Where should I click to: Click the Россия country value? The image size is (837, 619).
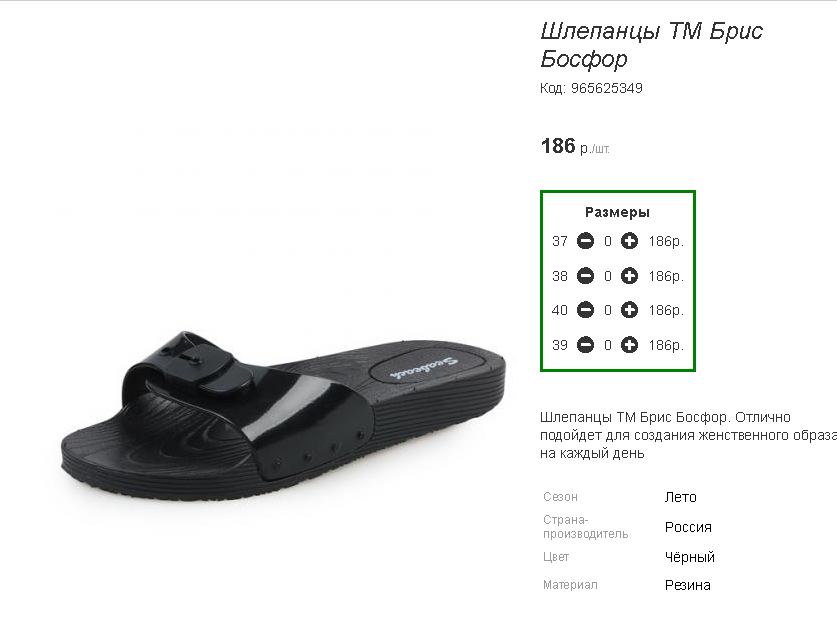point(688,527)
